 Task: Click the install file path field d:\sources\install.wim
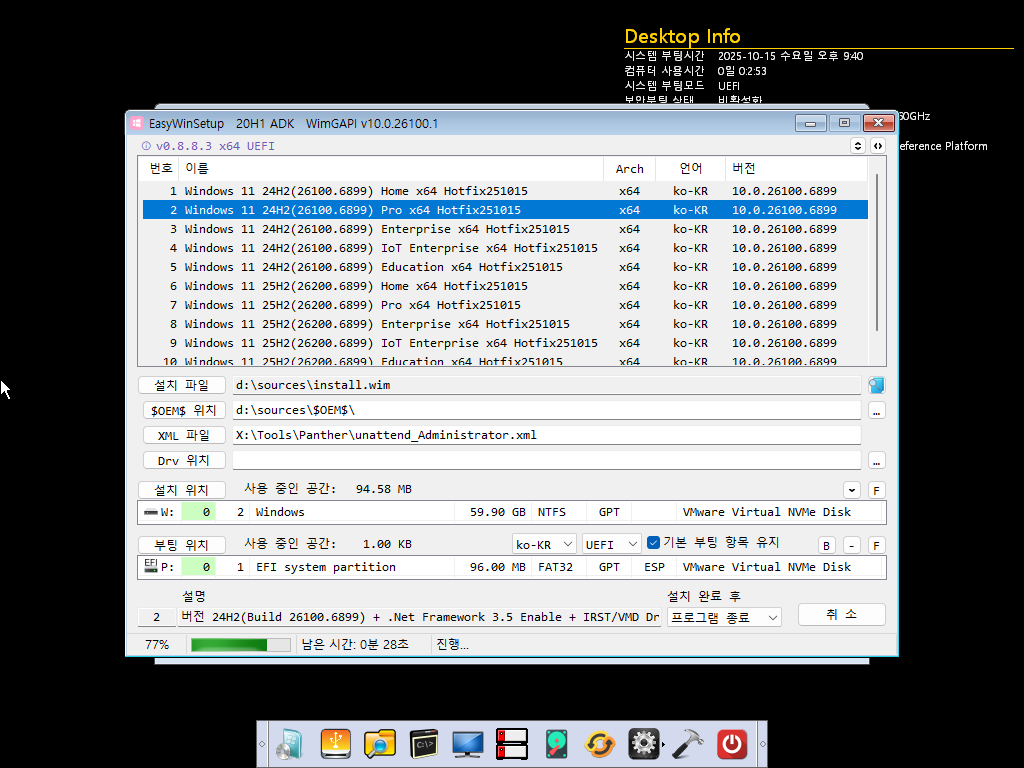tap(547, 385)
